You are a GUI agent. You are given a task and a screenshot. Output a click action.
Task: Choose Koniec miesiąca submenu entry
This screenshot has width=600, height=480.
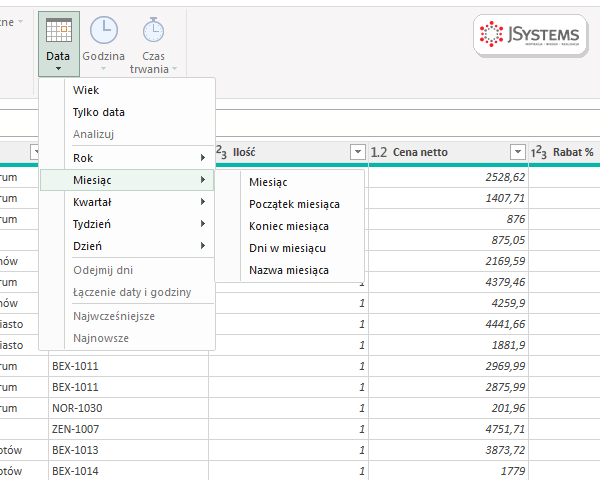click(x=290, y=226)
